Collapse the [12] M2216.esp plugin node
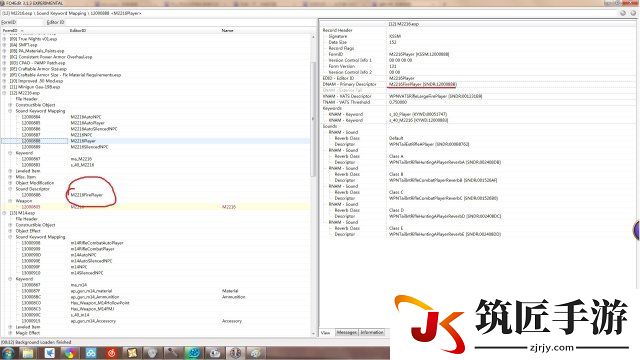This screenshot has width=640, height=360. (x=4, y=93)
